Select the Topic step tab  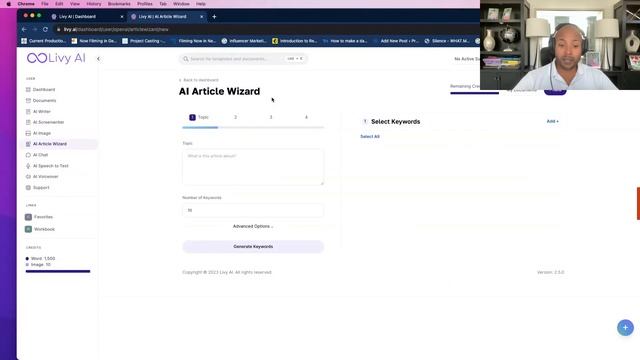(199, 117)
